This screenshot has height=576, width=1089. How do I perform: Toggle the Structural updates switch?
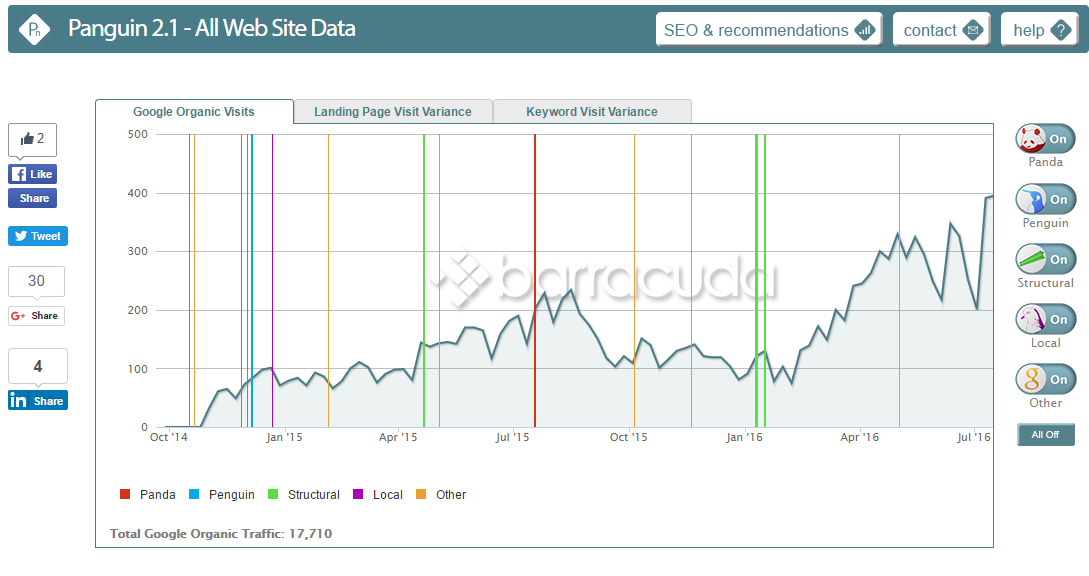click(1045, 259)
